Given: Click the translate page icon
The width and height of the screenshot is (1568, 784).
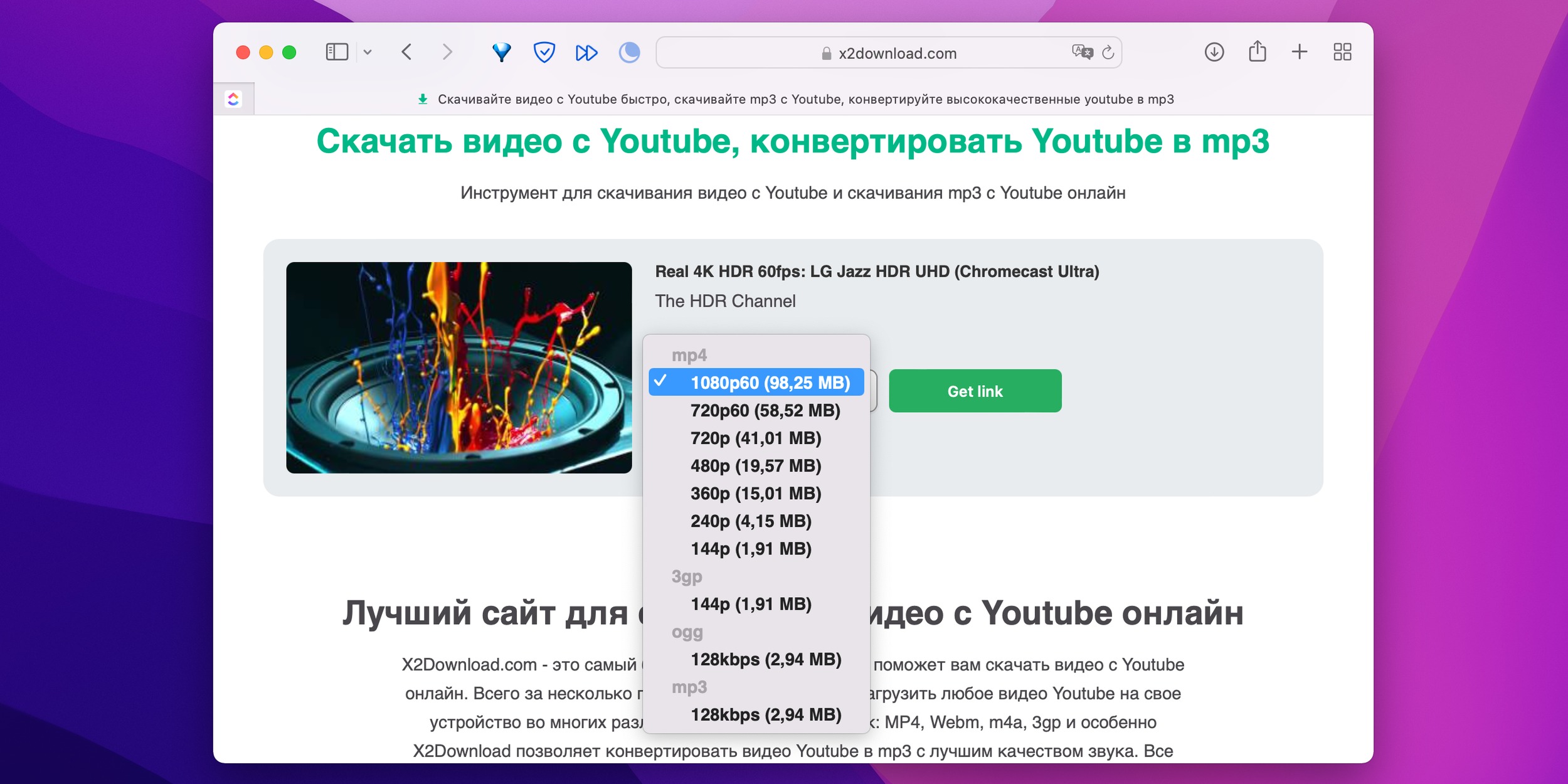Looking at the screenshot, I should 1082,52.
